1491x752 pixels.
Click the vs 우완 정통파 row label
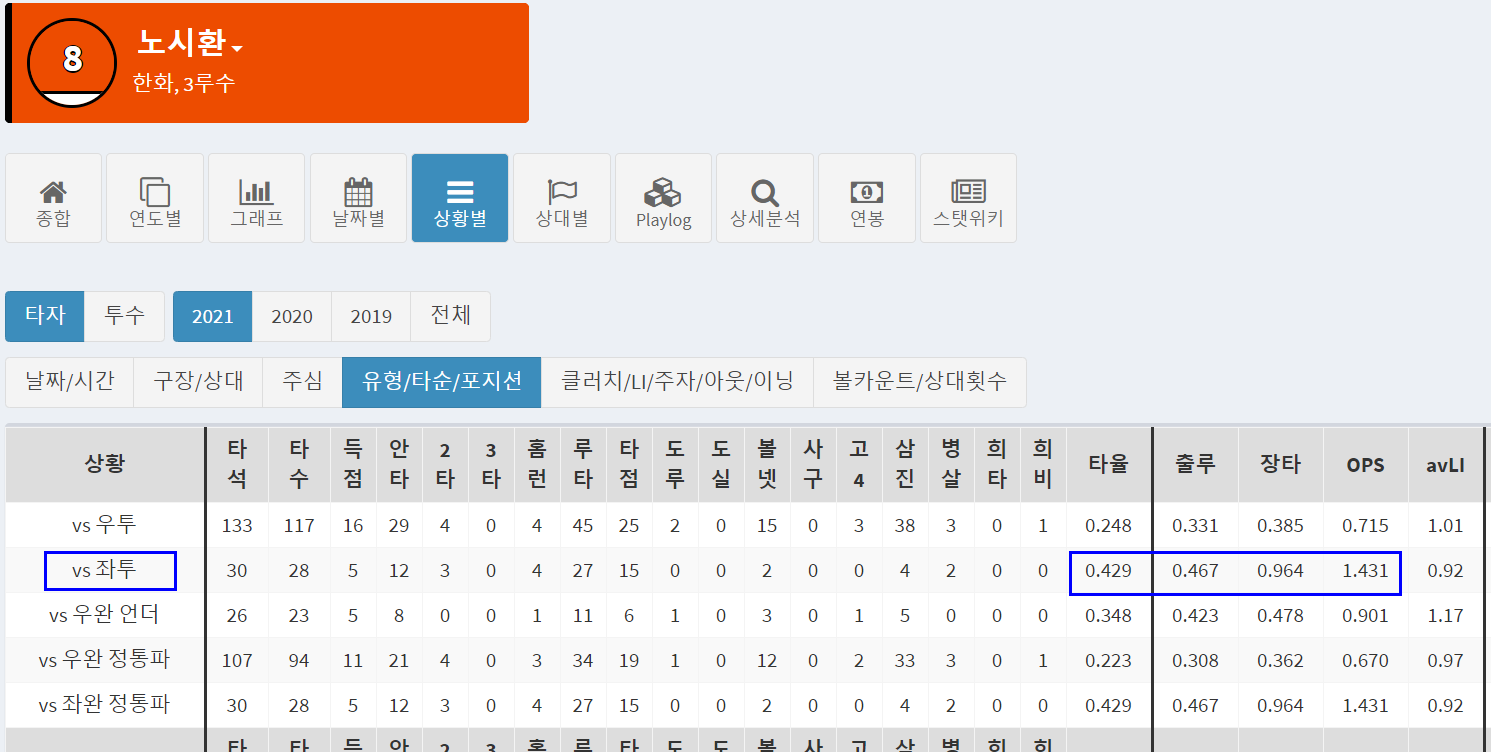(104, 660)
